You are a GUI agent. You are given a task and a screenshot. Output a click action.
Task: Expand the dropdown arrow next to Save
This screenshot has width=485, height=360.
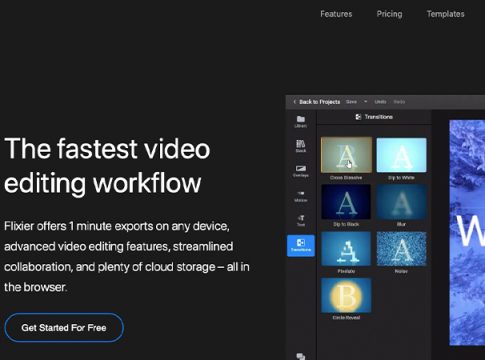pos(366,102)
